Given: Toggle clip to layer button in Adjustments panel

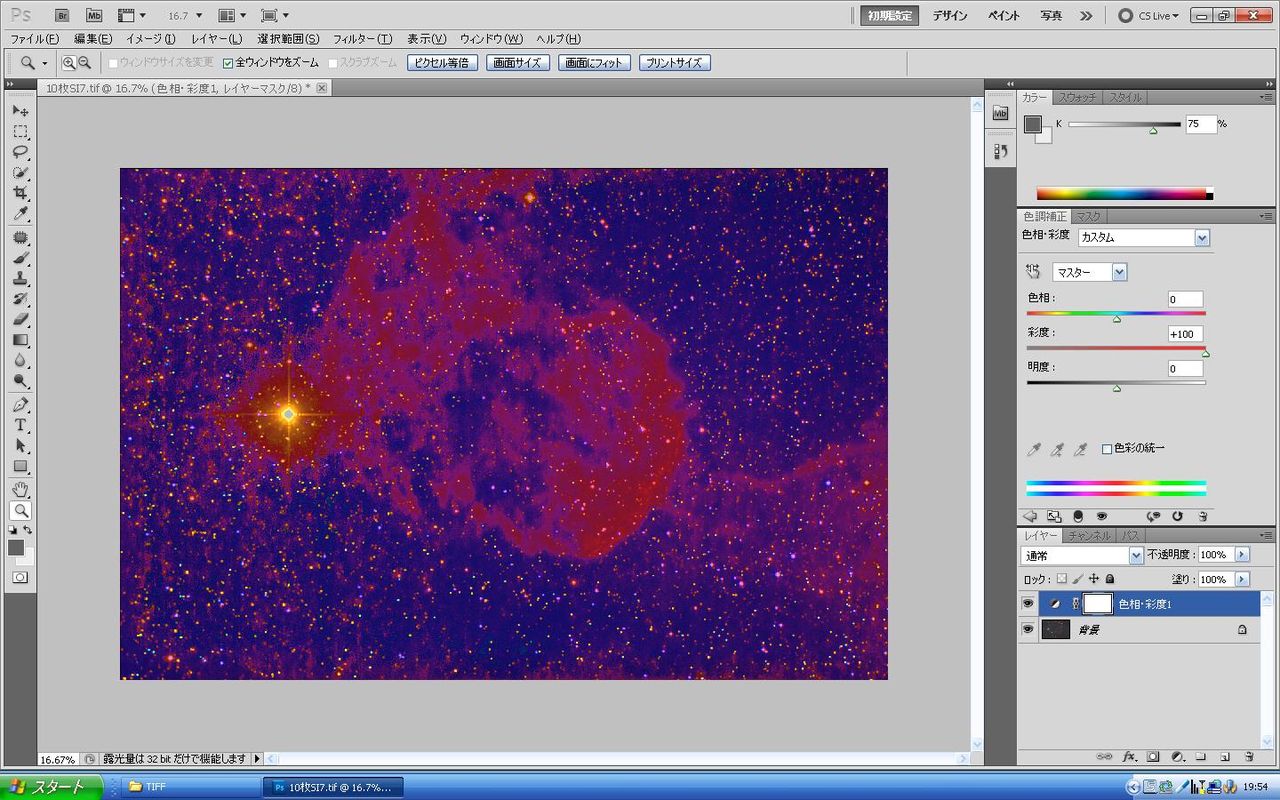Looking at the screenshot, I should pos(1078,516).
